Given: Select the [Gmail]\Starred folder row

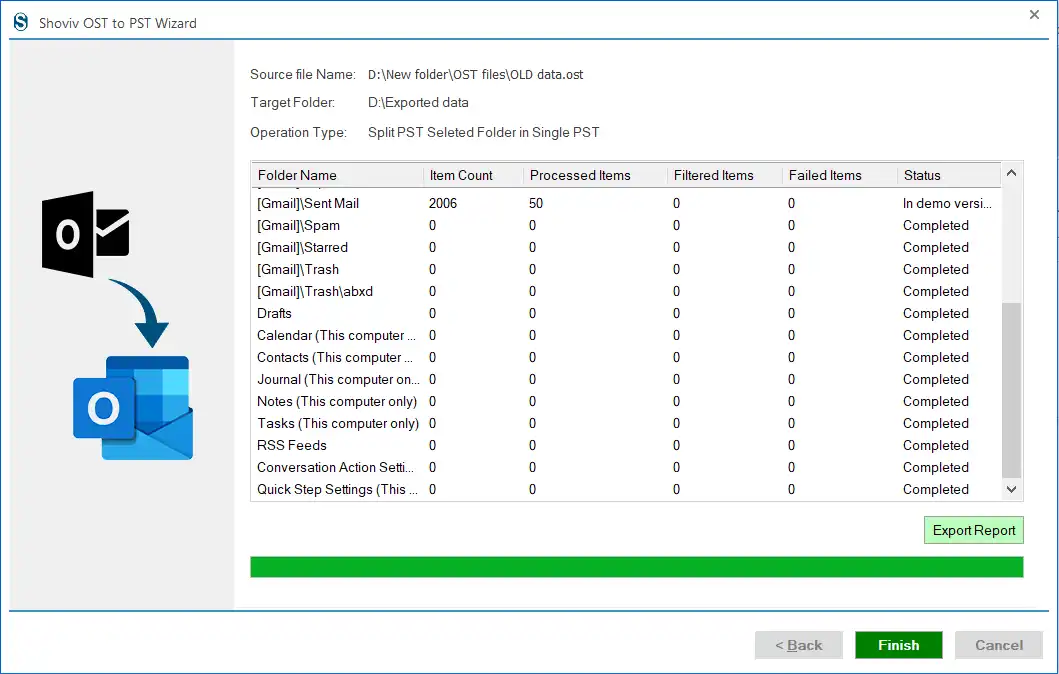Looking at the screenshot, I should coord(625,247).
